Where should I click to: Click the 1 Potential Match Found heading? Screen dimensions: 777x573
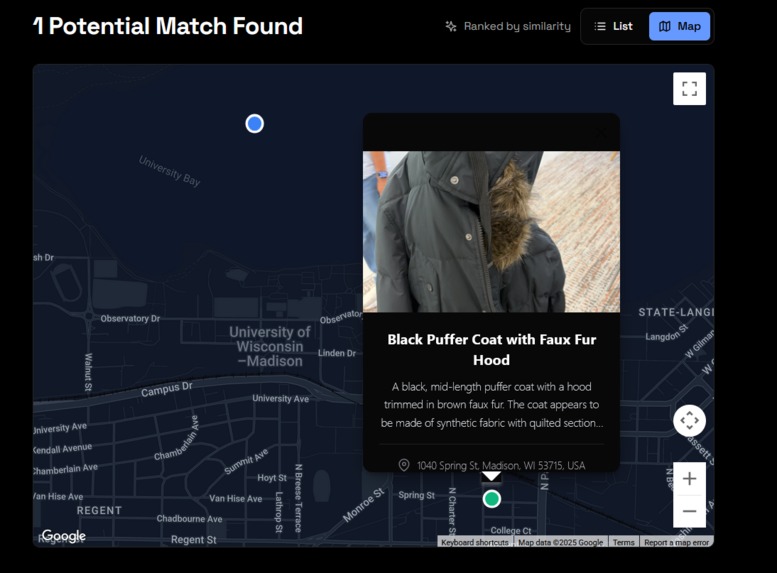[x=168, y=26]
